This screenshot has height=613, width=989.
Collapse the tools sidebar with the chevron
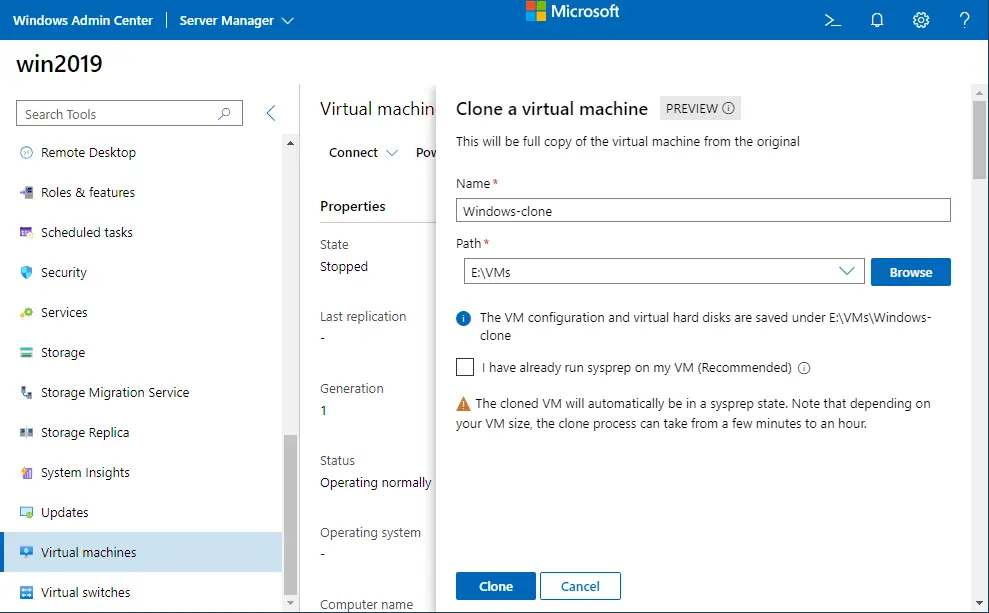coord(271,113)
